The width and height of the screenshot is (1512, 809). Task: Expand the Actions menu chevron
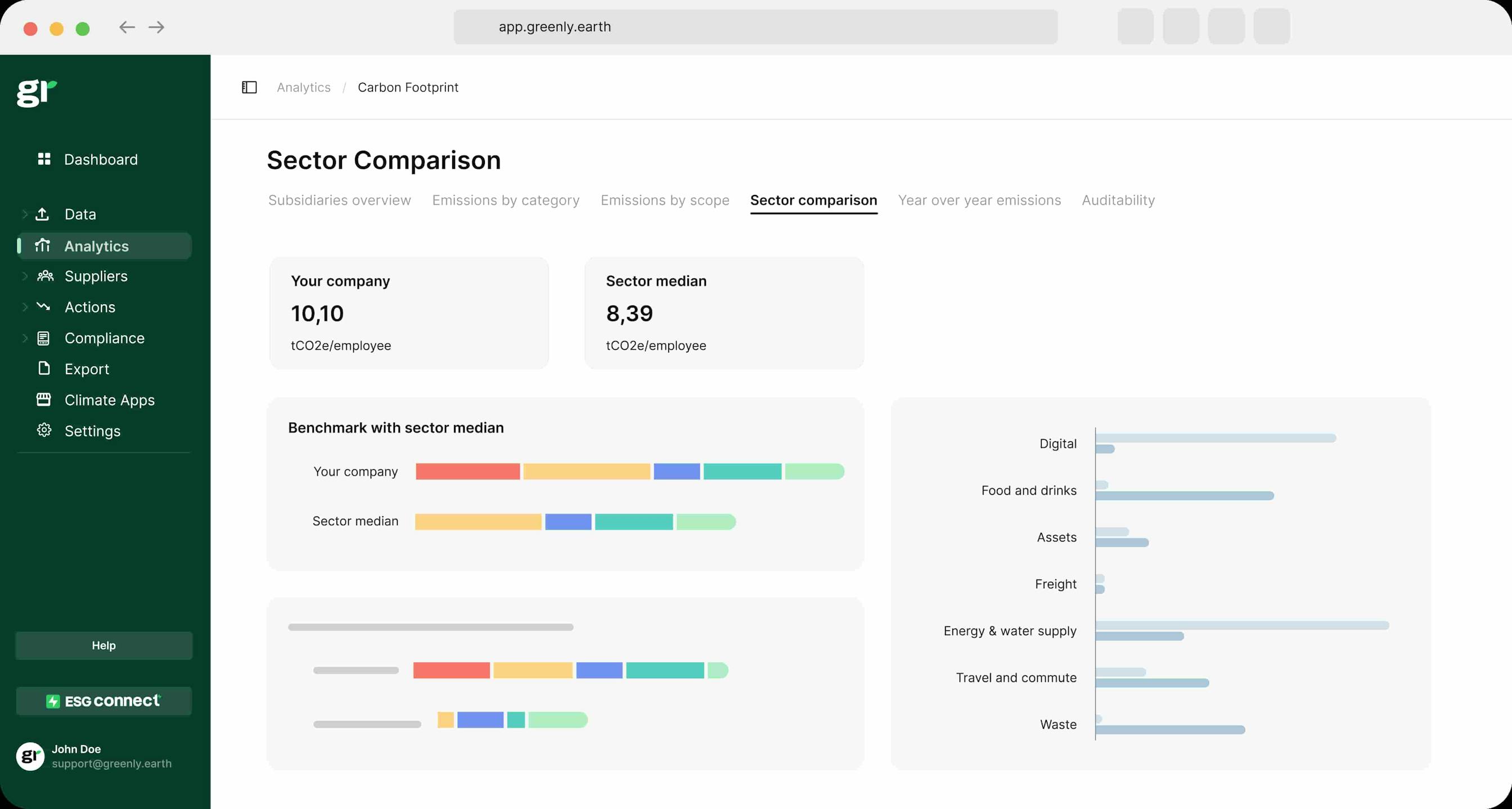25,307
